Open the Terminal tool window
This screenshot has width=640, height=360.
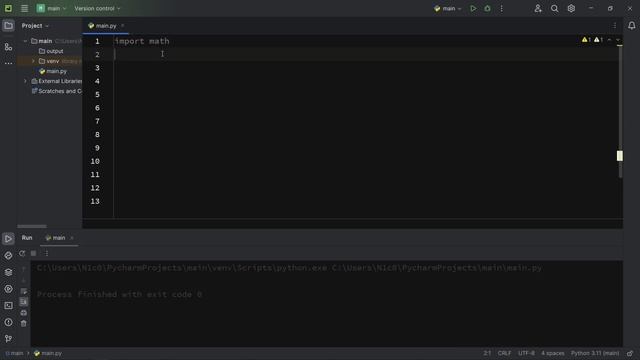8,305
